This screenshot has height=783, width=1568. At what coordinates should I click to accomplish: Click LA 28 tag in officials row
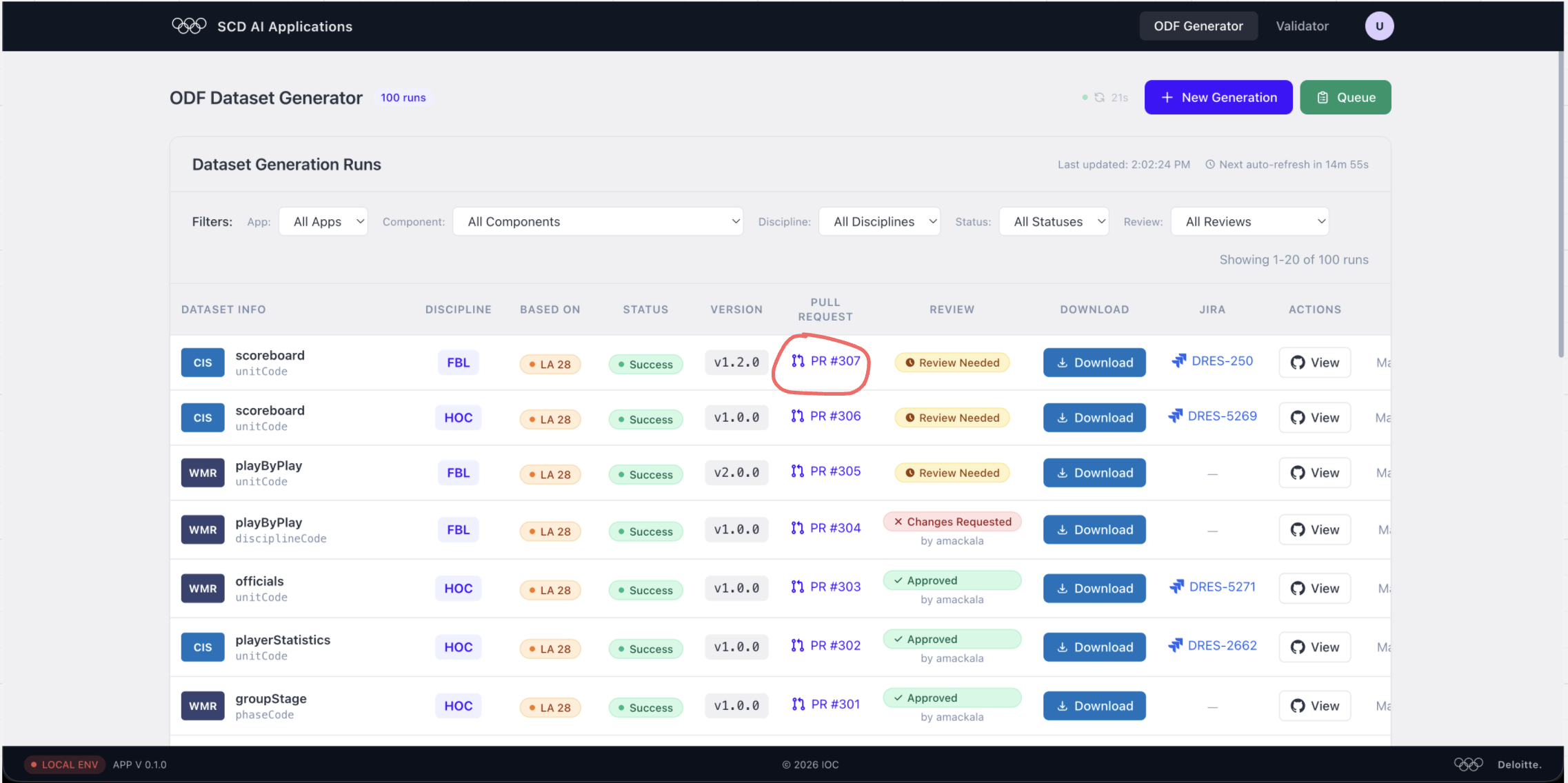(x=550, y=590)
